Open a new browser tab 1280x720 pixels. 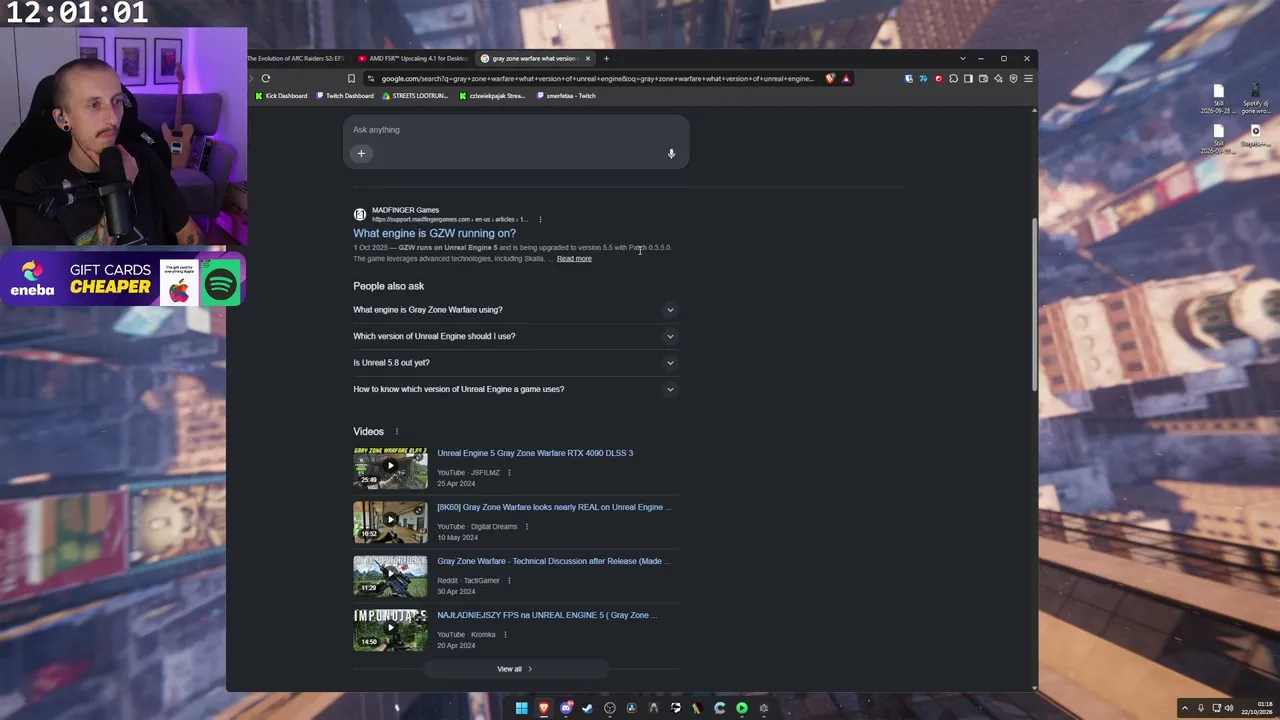(606, 58)
